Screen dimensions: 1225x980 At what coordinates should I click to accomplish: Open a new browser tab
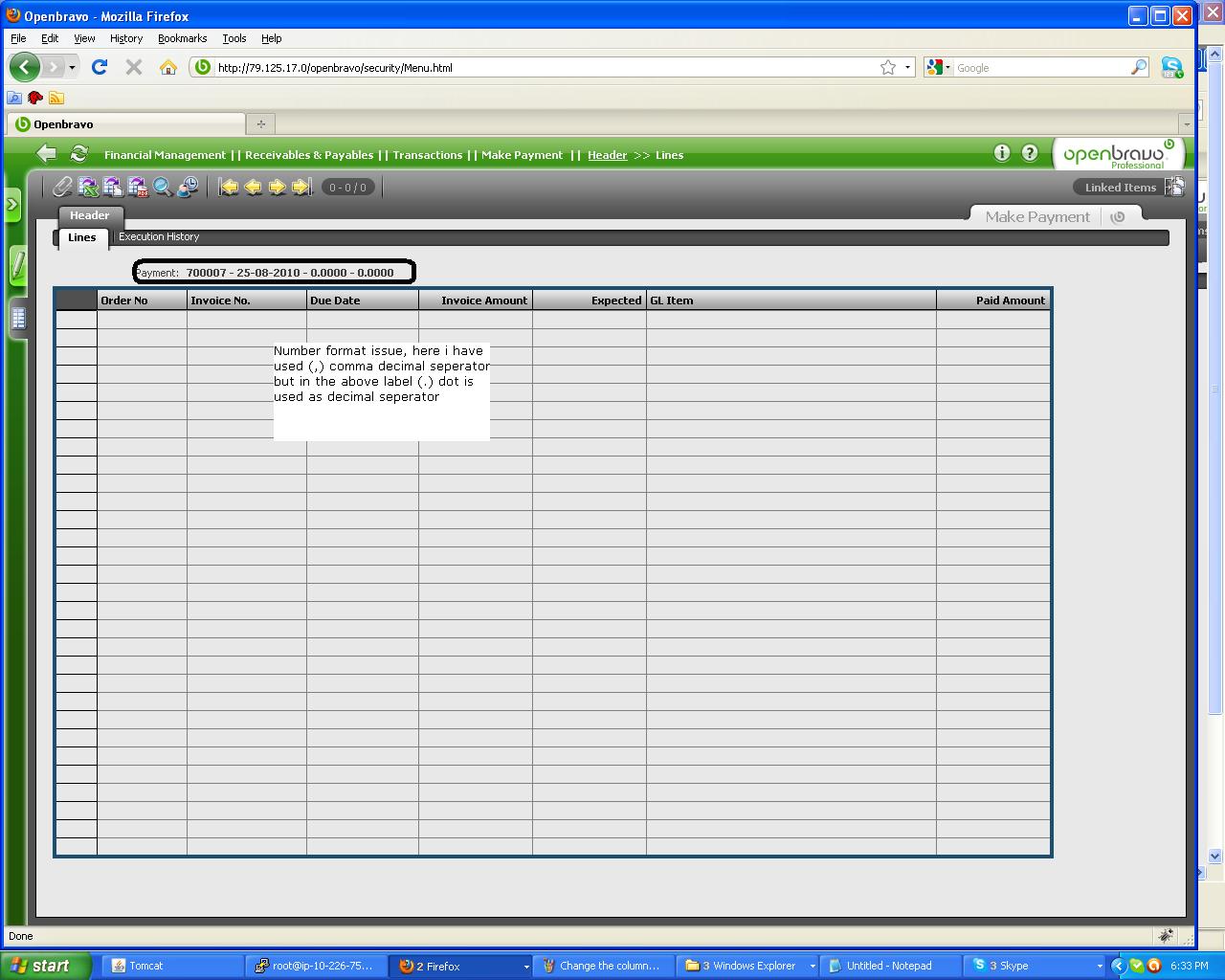pyautogui.click(x=260, y=124)
